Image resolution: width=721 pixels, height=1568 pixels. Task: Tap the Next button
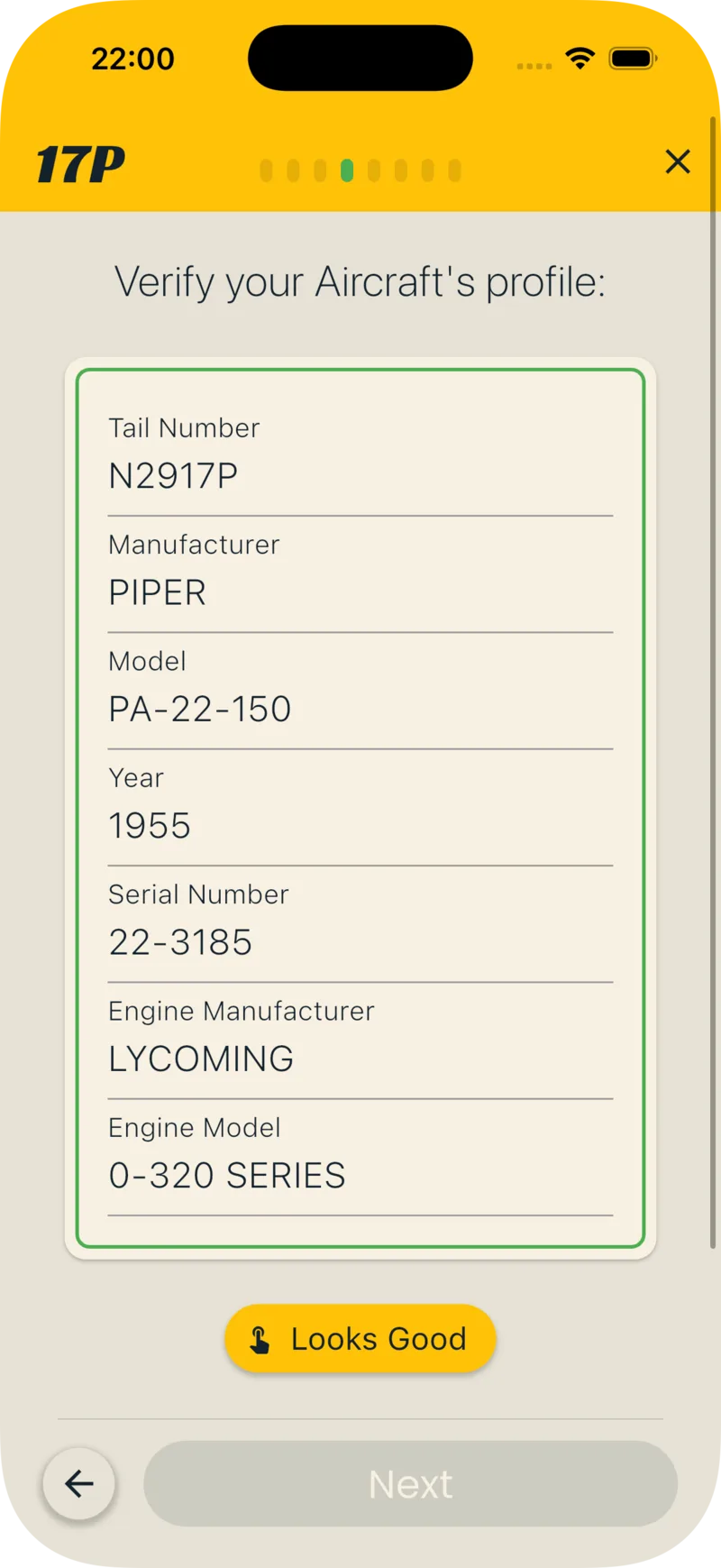(411, 1483)
